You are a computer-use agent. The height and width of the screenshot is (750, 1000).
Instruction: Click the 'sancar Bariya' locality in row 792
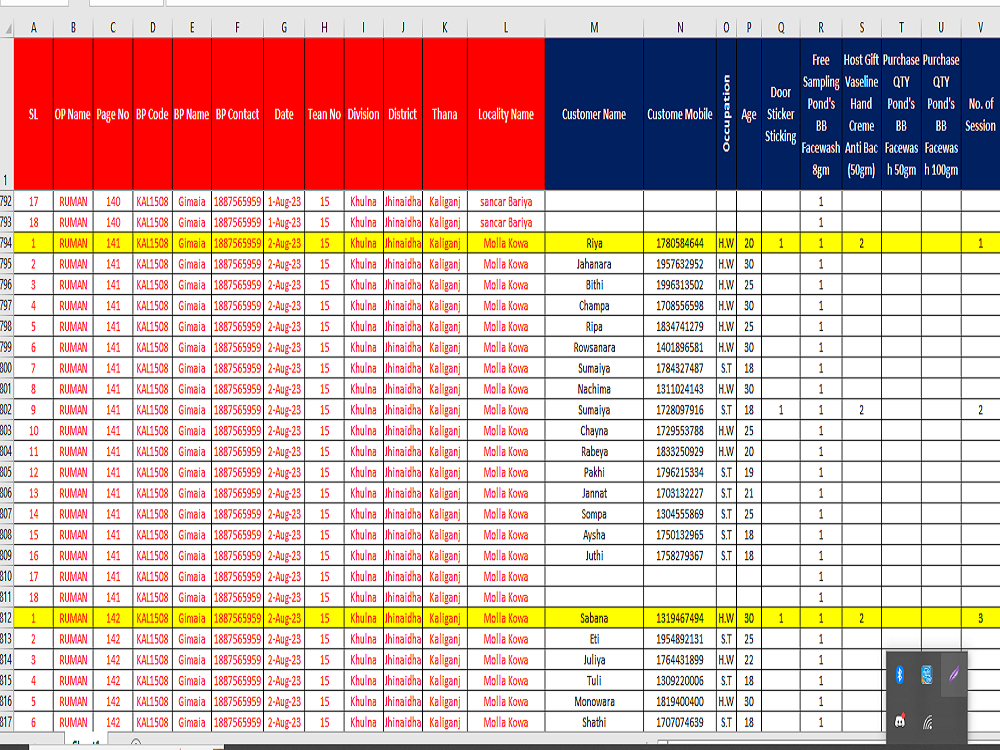[506, 202]
